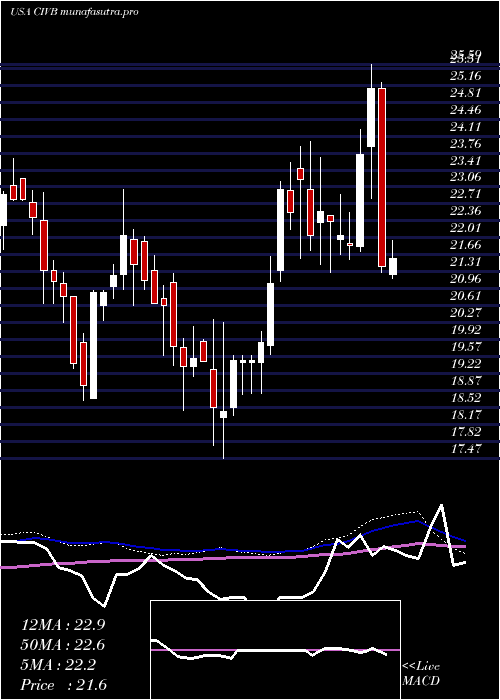This screenshot has height=700, width=500.
Task: Click the 20.27 price axis label
Action: tap(466, 313)
